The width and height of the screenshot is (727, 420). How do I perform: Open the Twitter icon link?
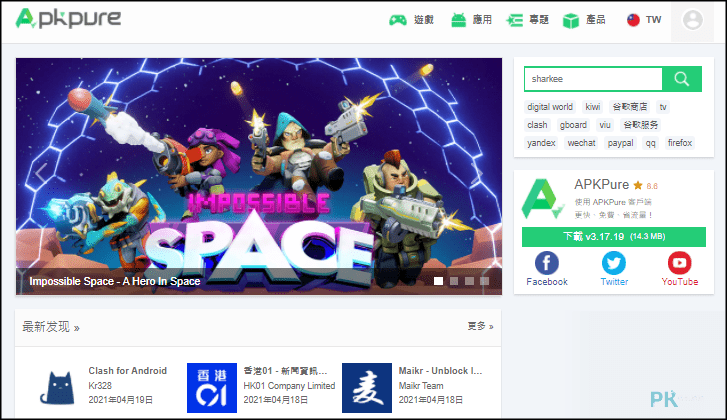point(614,263)
